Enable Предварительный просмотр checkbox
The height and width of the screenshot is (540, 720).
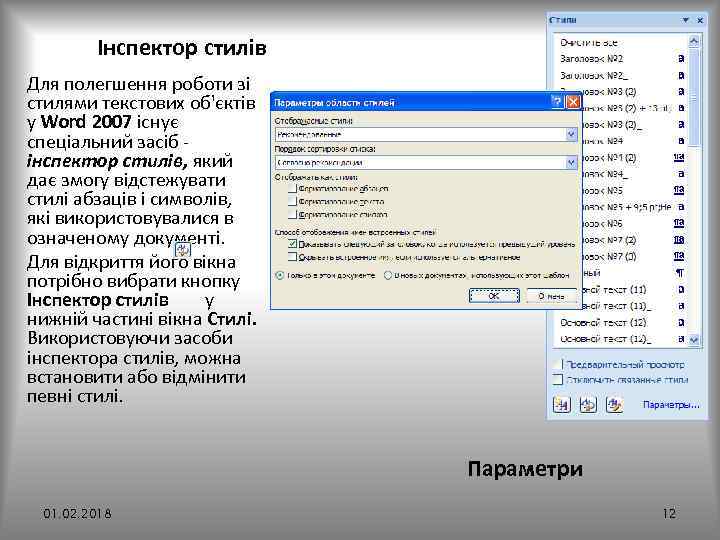click(x=557, y=364)
